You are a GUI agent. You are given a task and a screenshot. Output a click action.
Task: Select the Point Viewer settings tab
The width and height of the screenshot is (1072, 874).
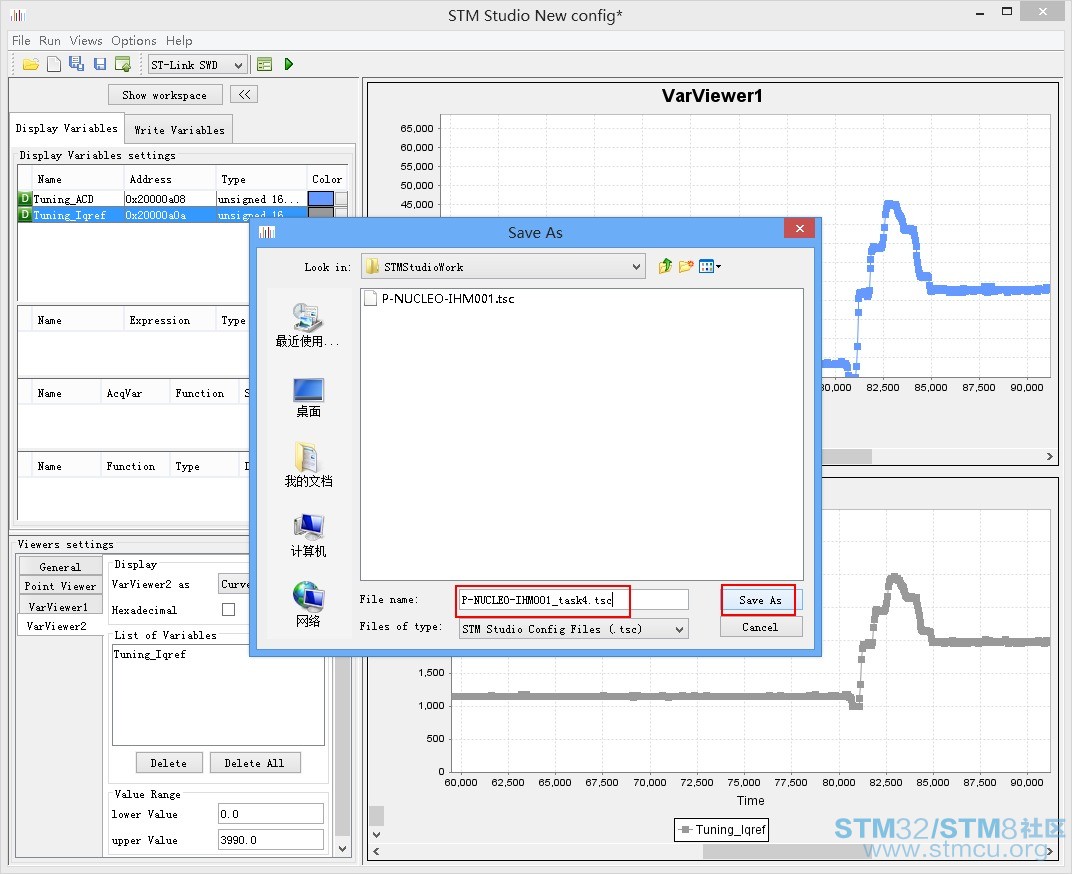[60, 586]
